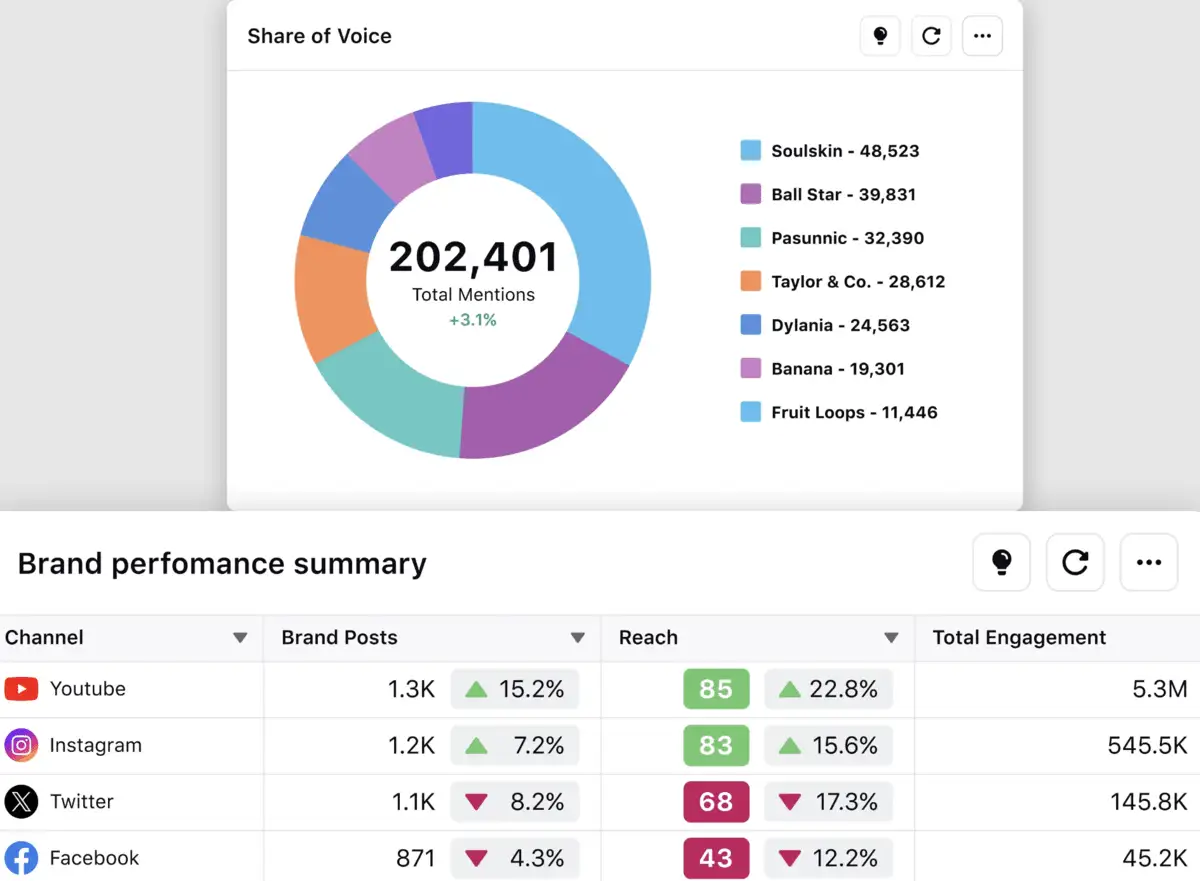Click the Instagram channel icon
The image size is (1200, 881).
(20, 746)
